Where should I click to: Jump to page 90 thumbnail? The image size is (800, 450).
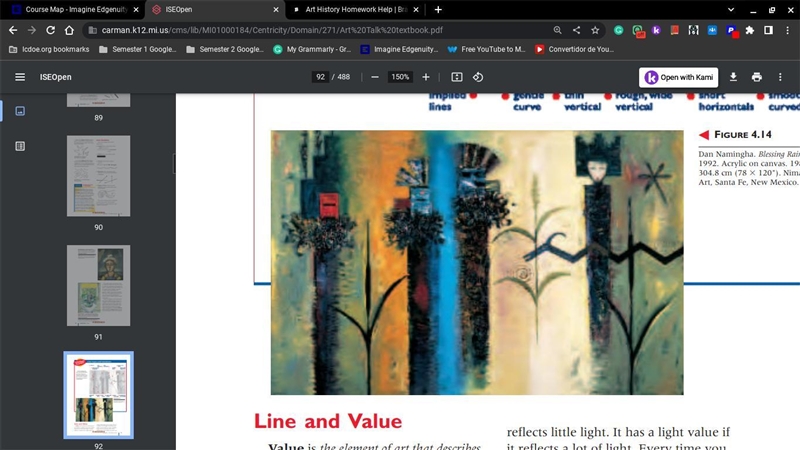tap(98, 176)
